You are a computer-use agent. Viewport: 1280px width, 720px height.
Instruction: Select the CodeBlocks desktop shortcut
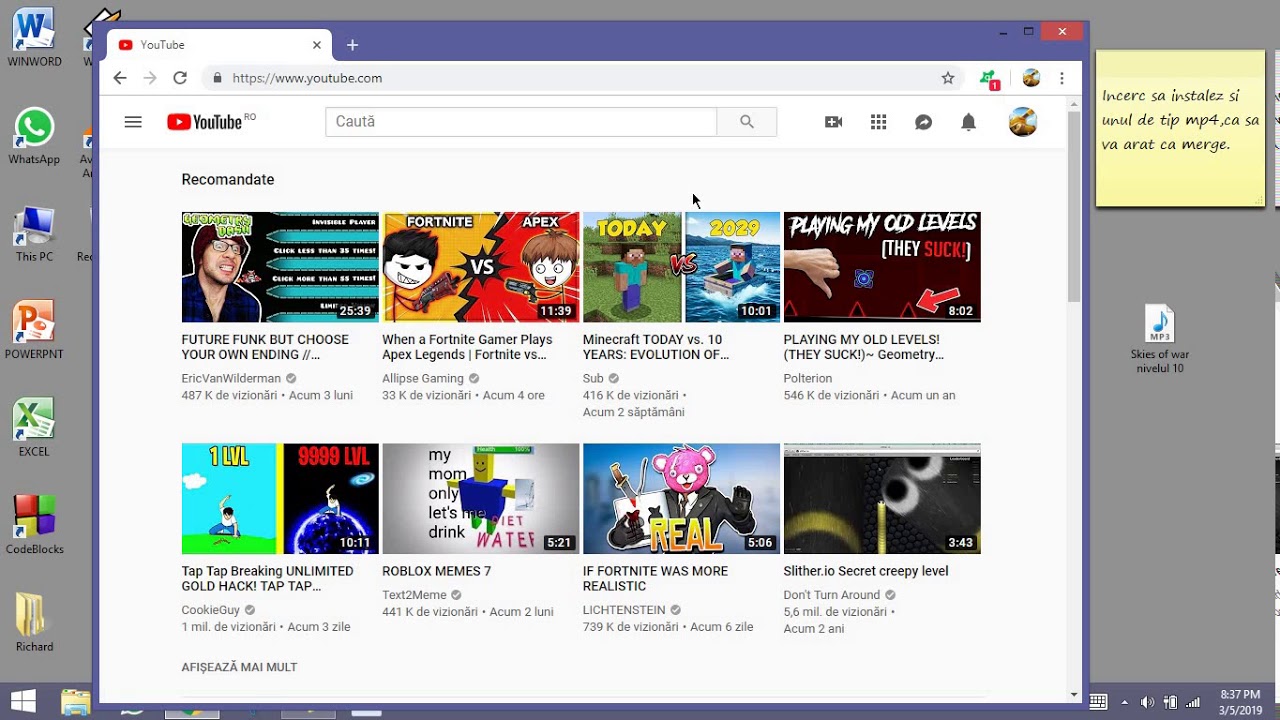34,525
